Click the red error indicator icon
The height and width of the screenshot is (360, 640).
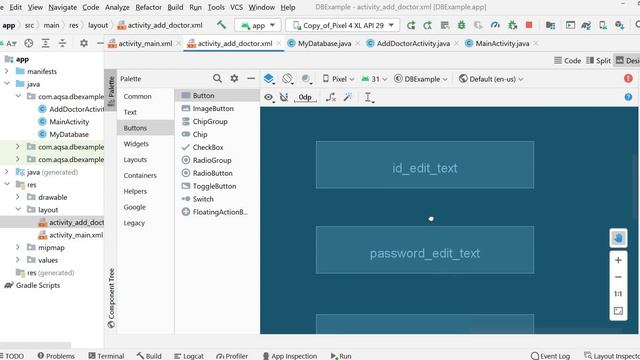[628, 78]
